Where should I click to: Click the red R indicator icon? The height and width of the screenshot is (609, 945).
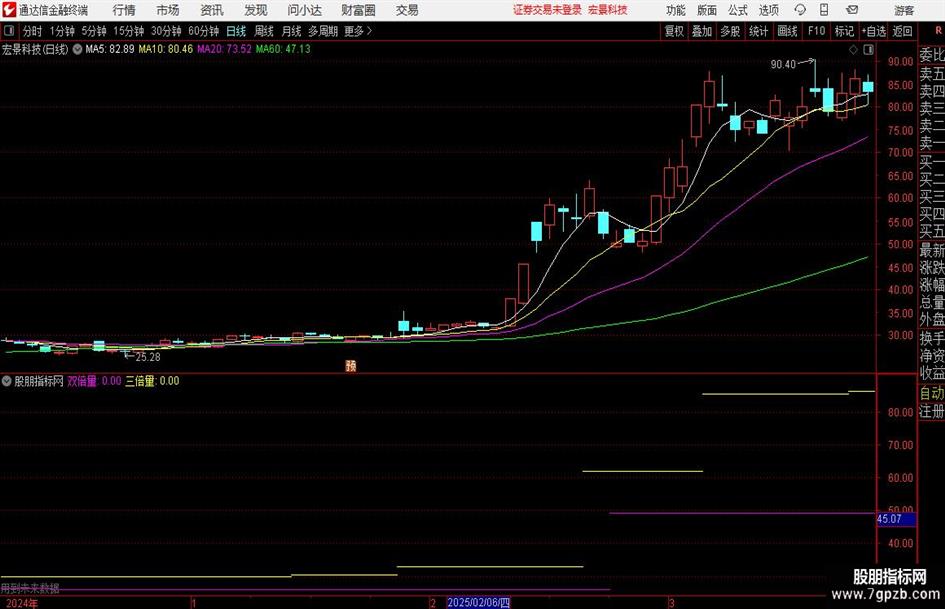click(x=938, y=30)
